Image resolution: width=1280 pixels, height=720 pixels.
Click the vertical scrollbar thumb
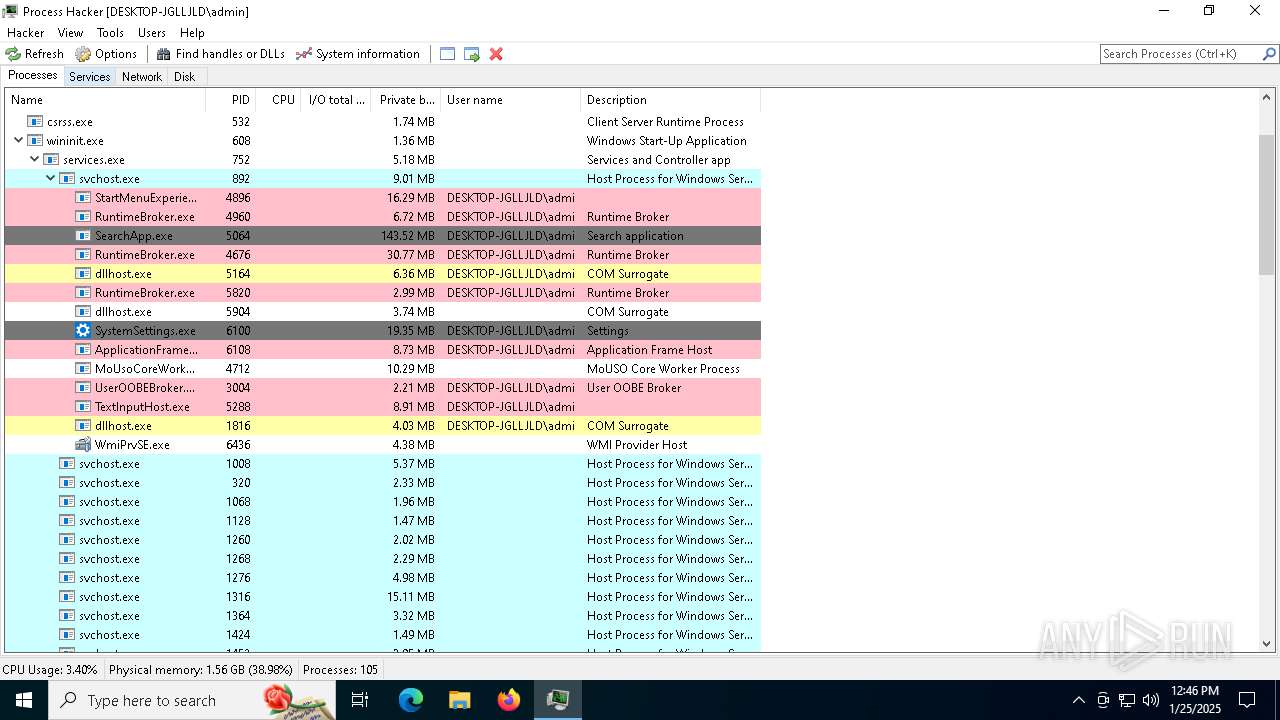pyautogui.click(x=1267, y=204)
